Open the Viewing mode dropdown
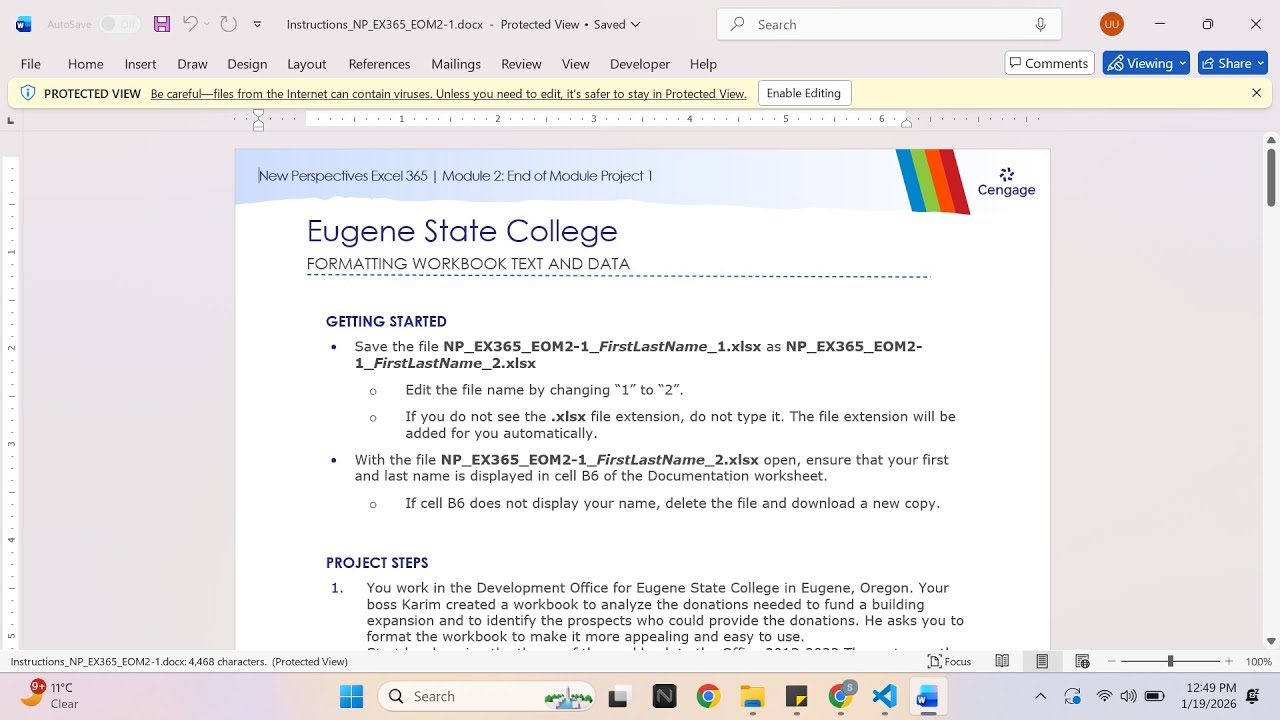 (x=1146, y=63)
